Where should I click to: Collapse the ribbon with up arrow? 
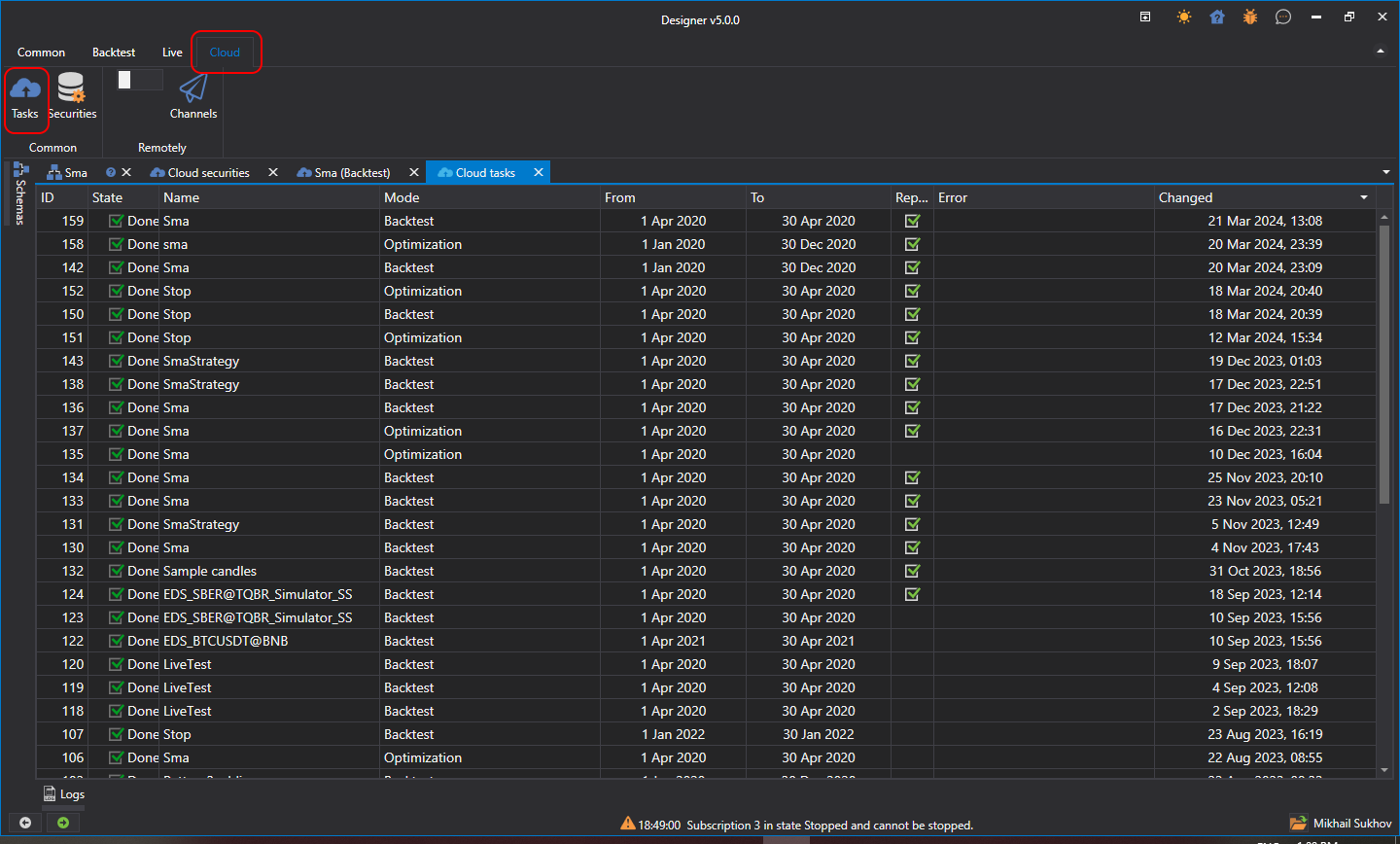pyautogui.click(x=1381, y=52)
